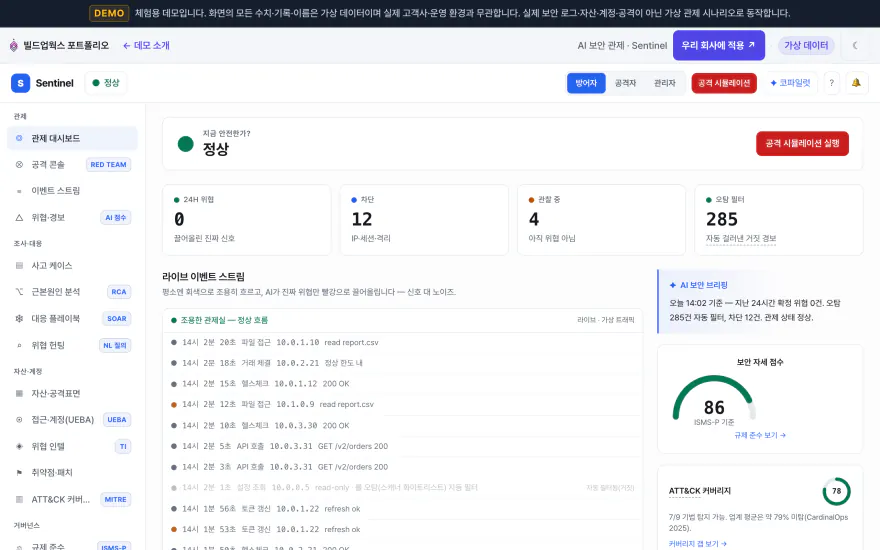Screen dimensions: 880x550
Task: Click the 위협·경보 triangle icon
Action: 19,217
